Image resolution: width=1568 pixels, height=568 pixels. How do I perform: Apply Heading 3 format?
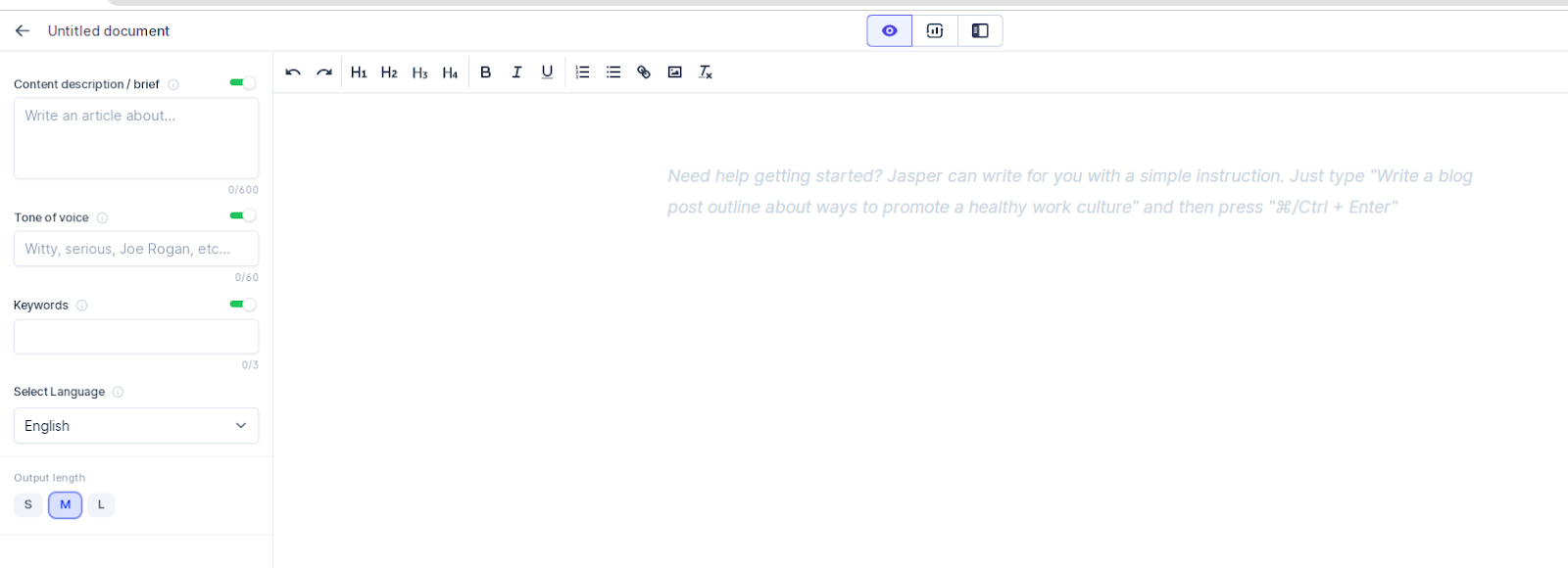pos(419,72)
